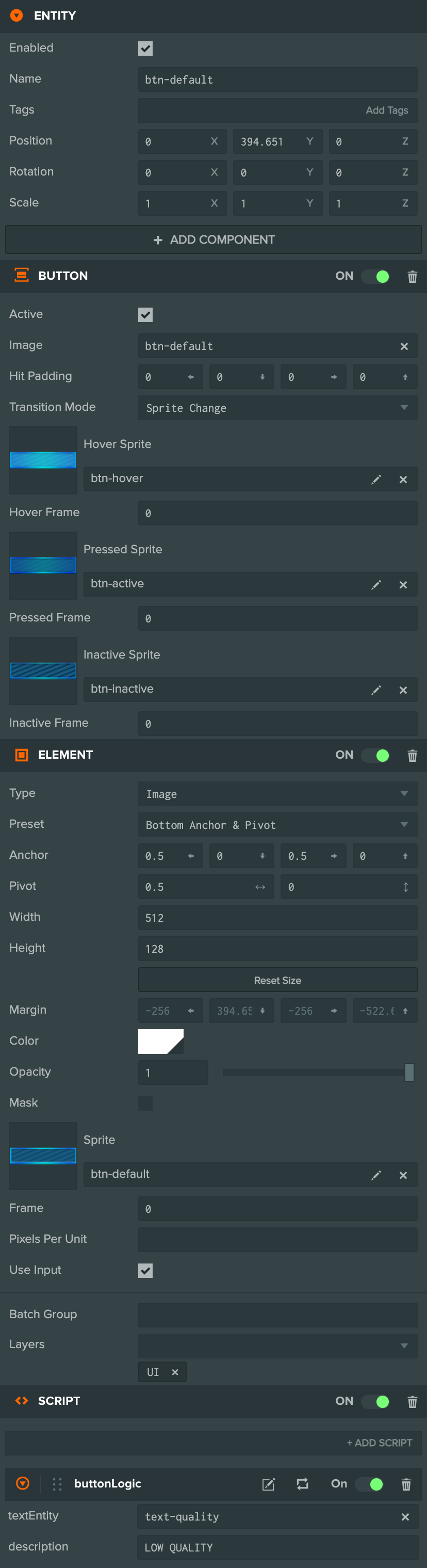Enable the Mask checkbox
427x1568 pixels.
pos(145,1103)
